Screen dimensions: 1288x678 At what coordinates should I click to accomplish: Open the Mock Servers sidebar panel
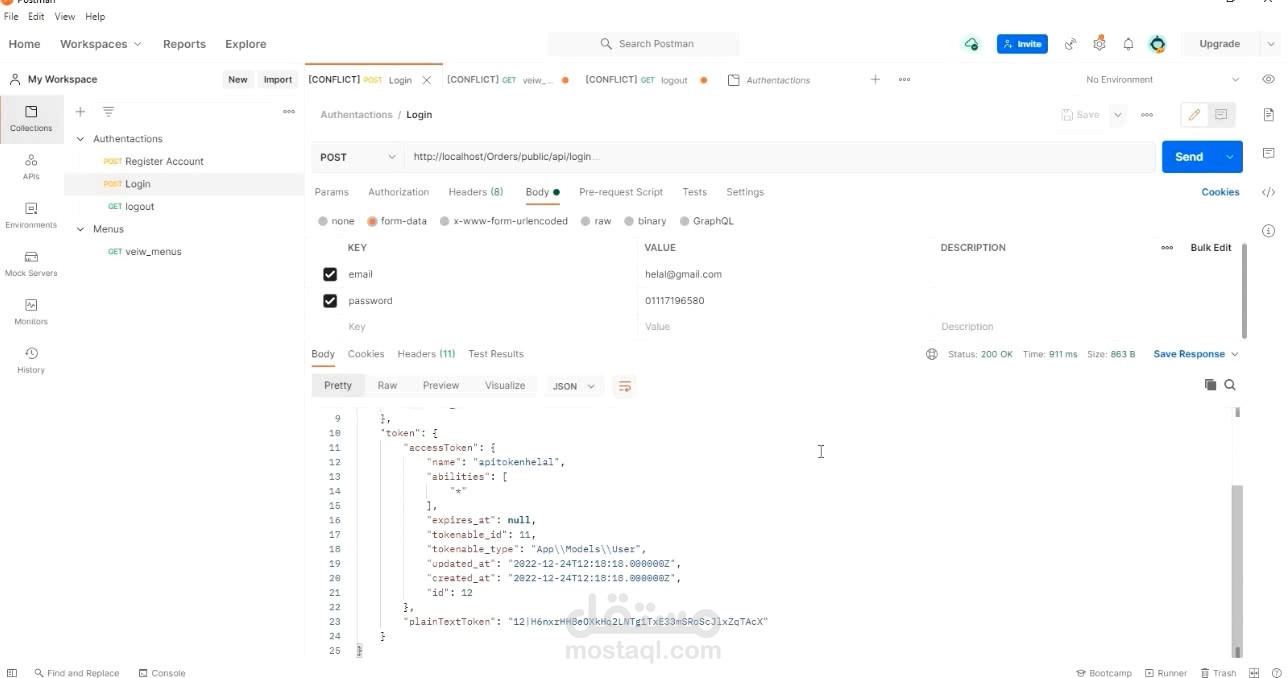pyautogui.click(x=31, y=263)
